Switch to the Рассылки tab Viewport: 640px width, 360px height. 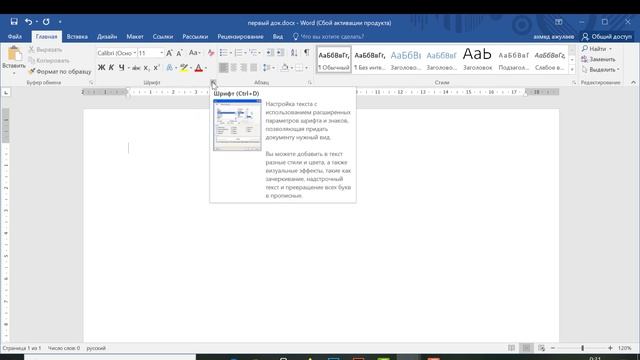coord(195,37)
